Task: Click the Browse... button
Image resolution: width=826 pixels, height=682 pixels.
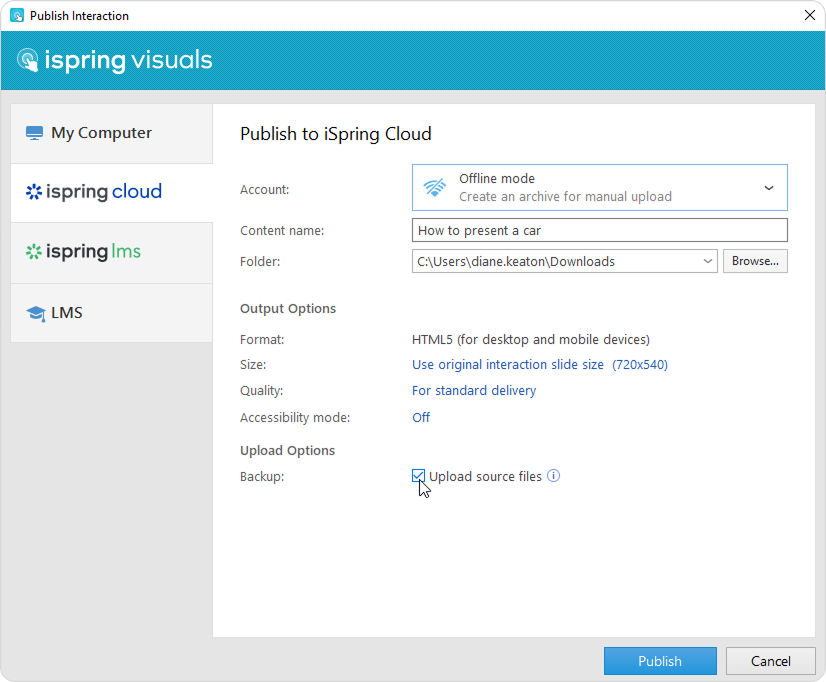Action: (755, 261)
